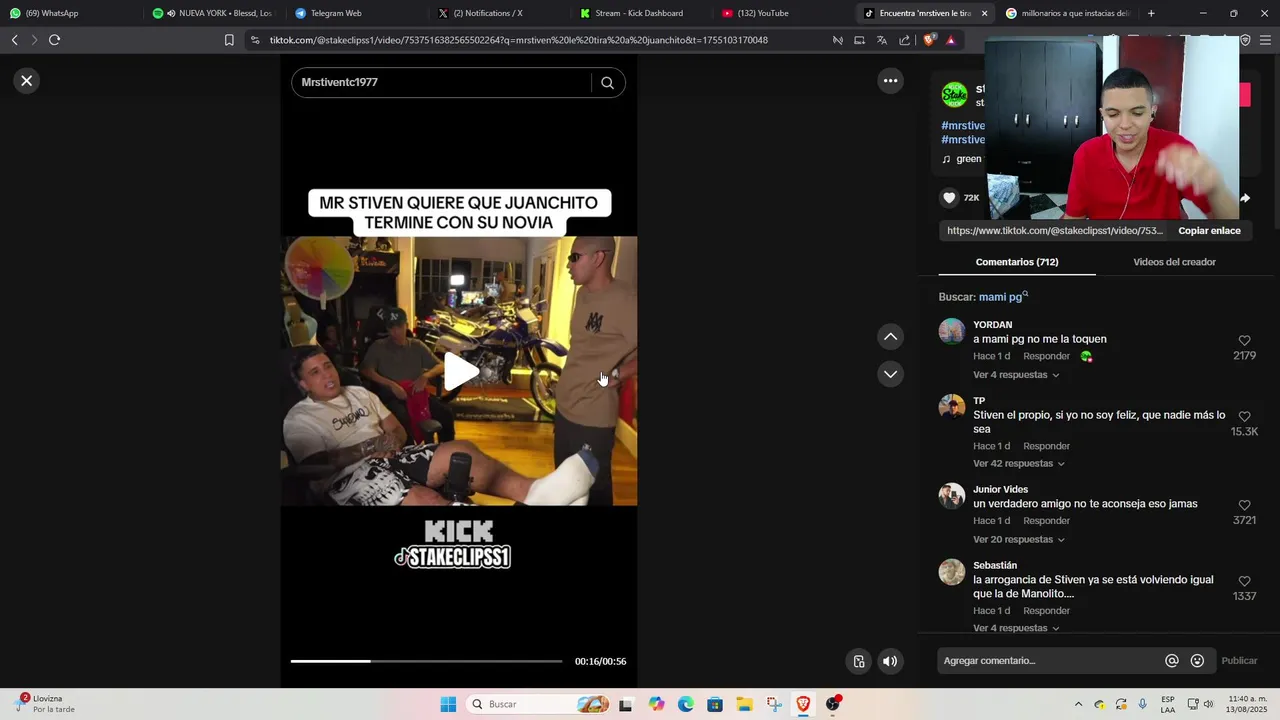Open Brave Rewards triangle icon
The image size is (1280, 720).
950,40
